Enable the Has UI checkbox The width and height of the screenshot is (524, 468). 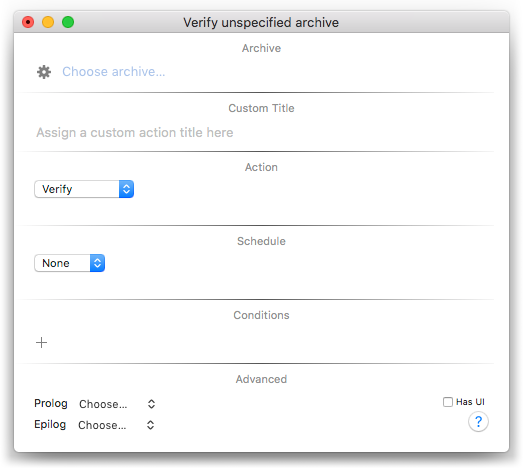(448, 402)
